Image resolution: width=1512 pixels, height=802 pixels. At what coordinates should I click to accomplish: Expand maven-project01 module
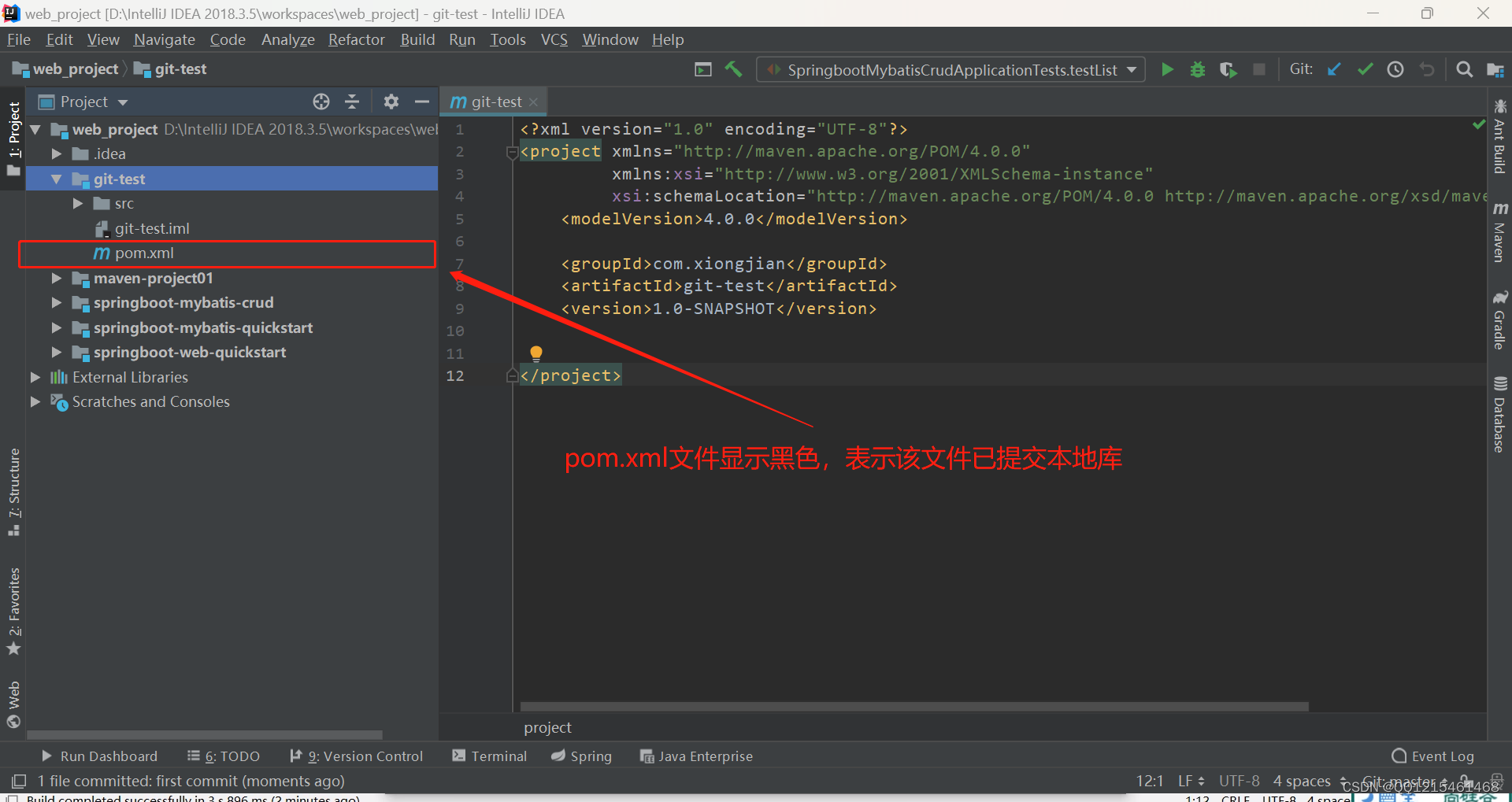[x=57, y=279]
